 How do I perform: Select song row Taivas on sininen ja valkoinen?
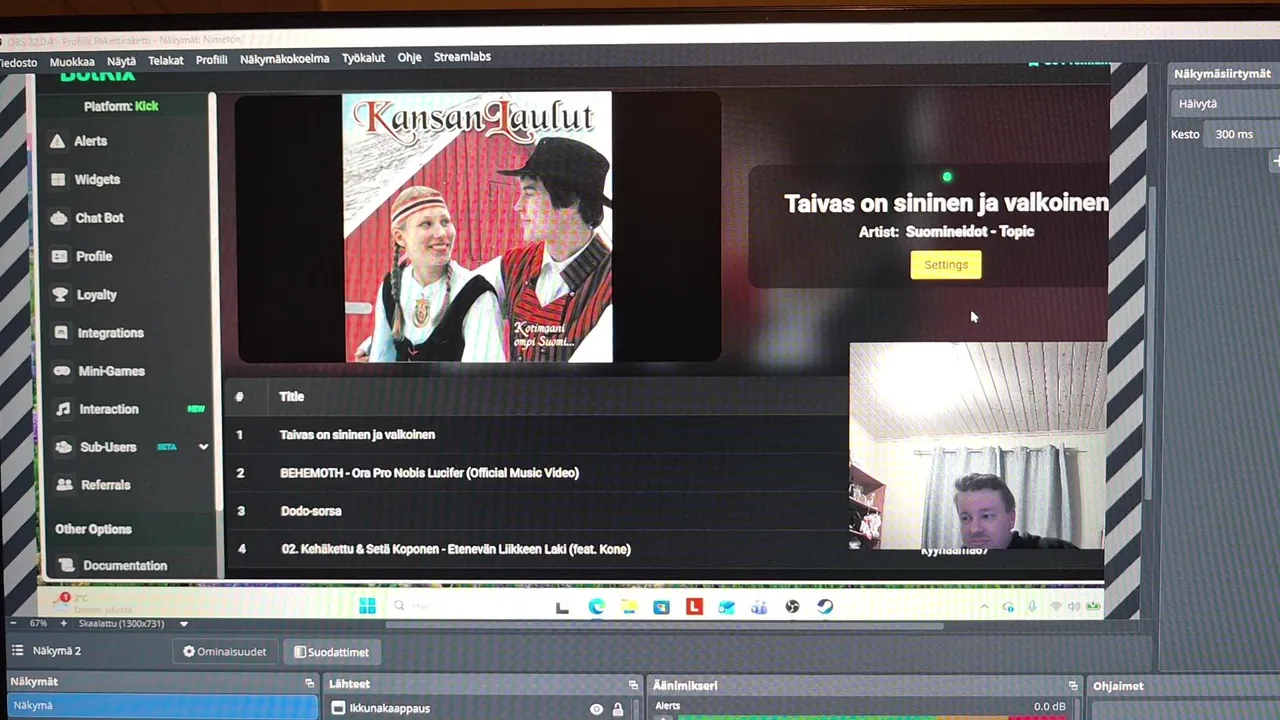(537, 435)
